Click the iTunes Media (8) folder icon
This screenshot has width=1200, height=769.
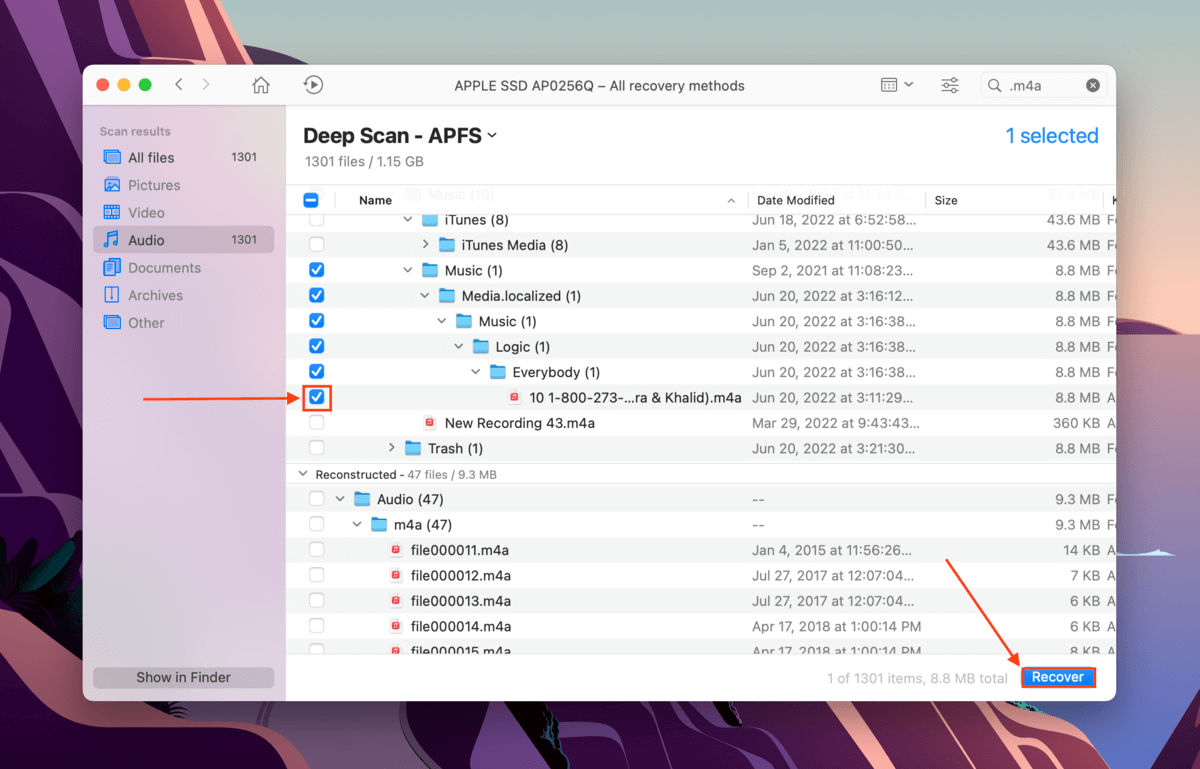coord(446,245)
